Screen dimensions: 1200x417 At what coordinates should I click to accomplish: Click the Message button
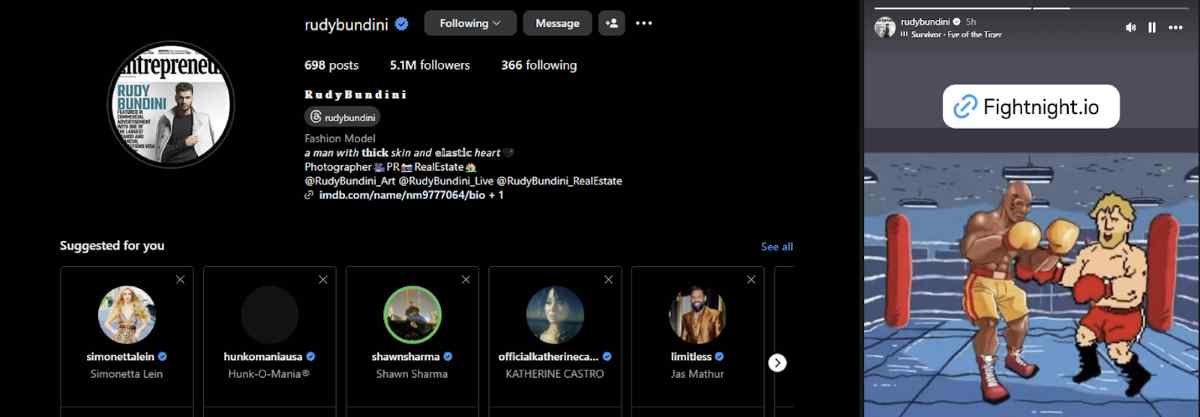557,23
